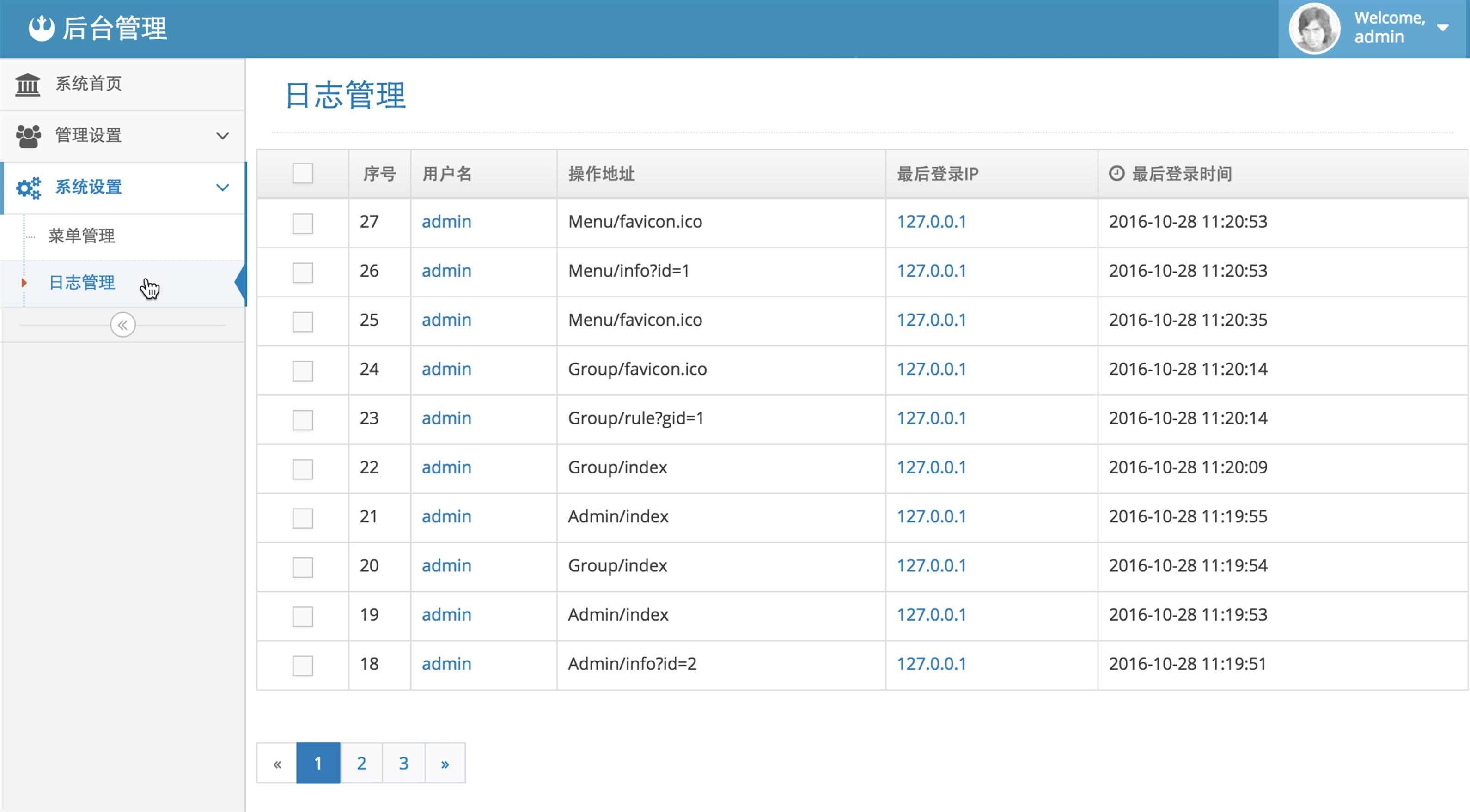1470x812 pixels.
Task: Click the bank building icon for 系统首页
Action: [27, 85]
